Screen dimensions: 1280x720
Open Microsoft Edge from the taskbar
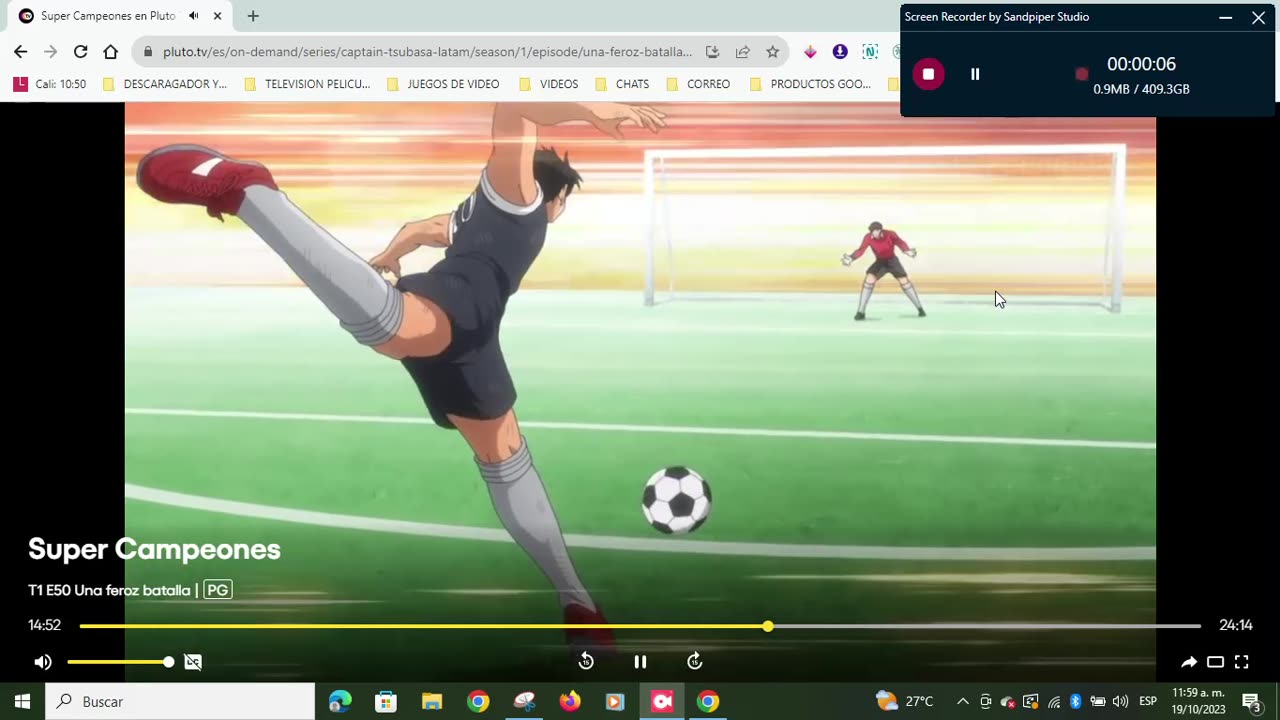(x=340, y=701)
